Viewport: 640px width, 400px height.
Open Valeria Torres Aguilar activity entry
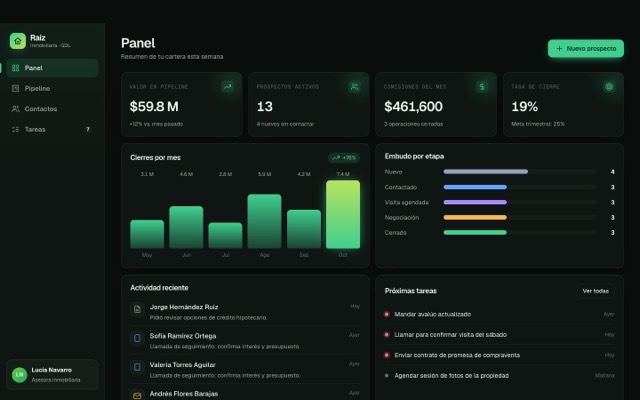click(x=245, y=370)
